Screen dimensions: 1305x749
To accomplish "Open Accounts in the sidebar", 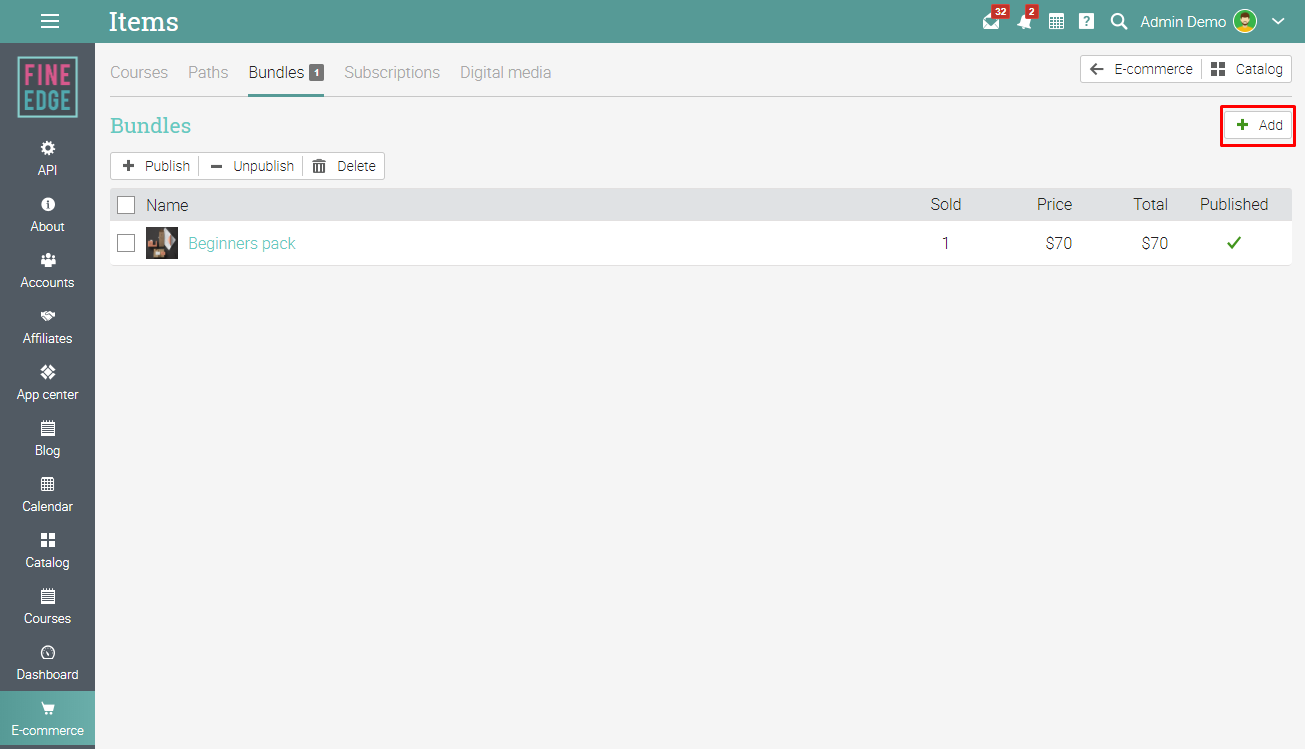I will [x=47, y=270].
